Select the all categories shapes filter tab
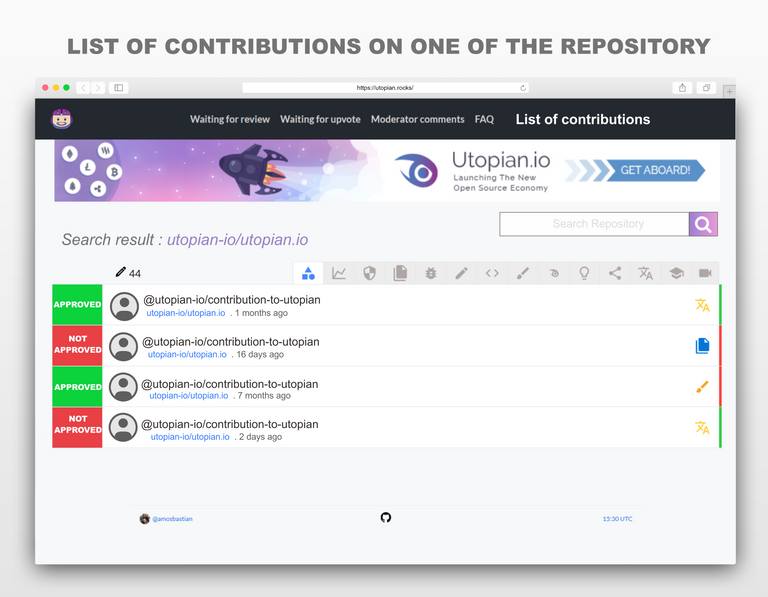768x597 pixels. 308,273
